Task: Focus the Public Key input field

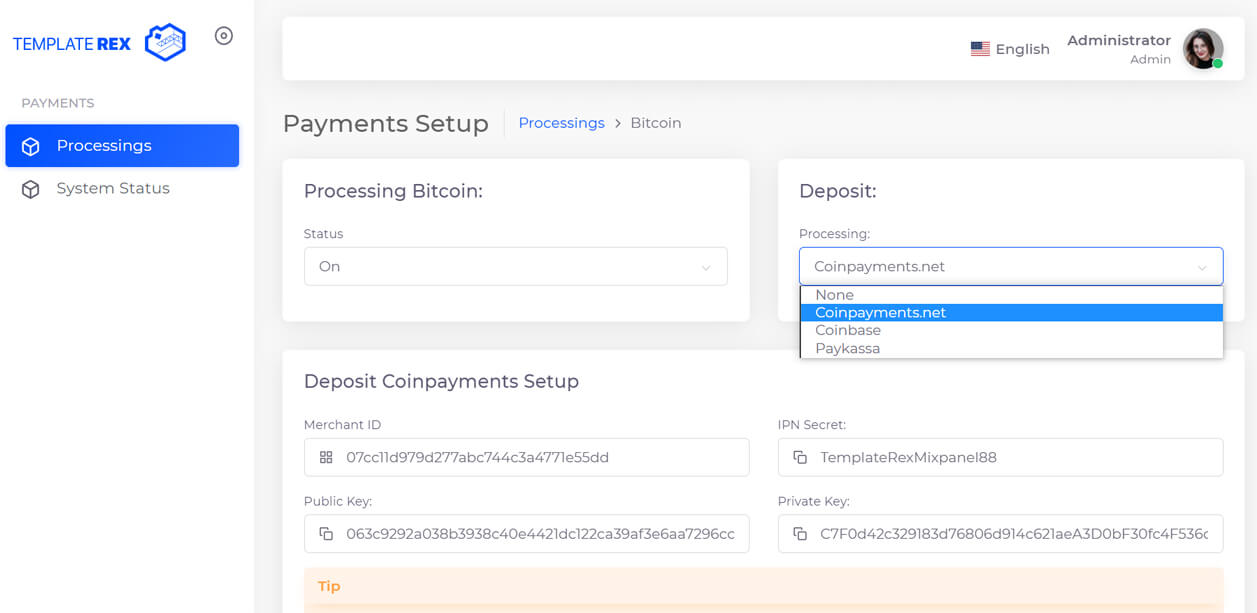Action: pos(526,534)
